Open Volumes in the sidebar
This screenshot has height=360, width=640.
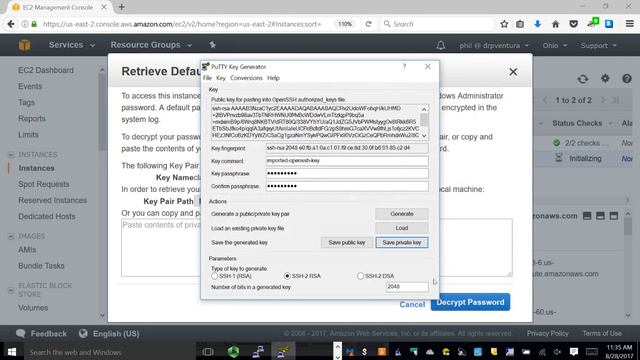(33, 308)
